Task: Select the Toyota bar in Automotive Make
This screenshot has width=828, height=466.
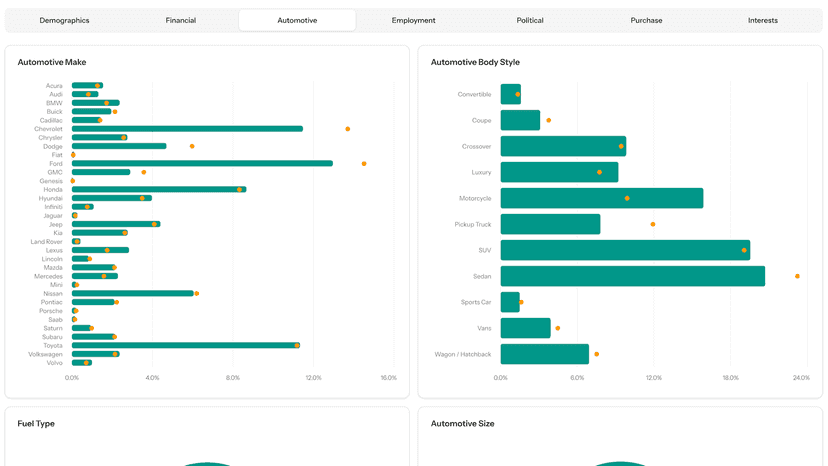Action: tap(186, 346)
